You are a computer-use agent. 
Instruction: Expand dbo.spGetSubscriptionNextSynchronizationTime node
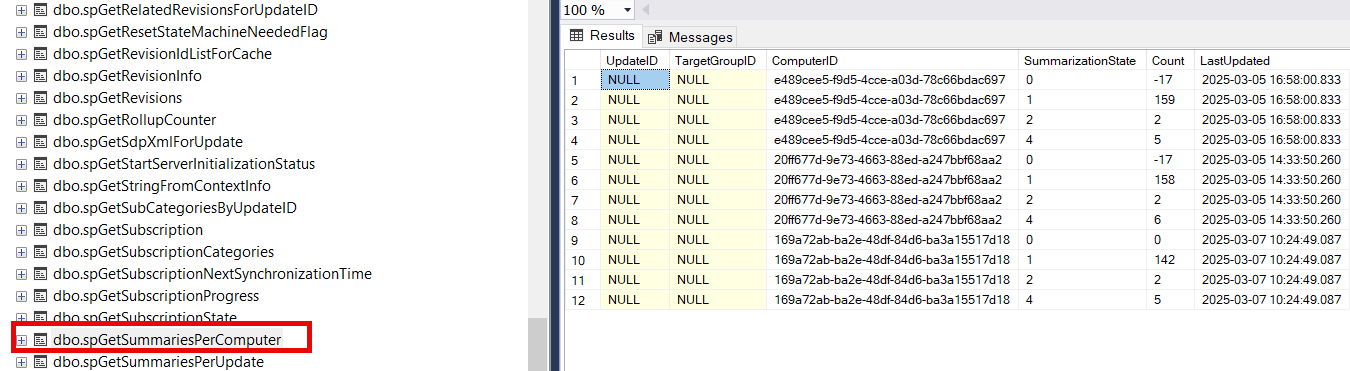coord(22,274)
